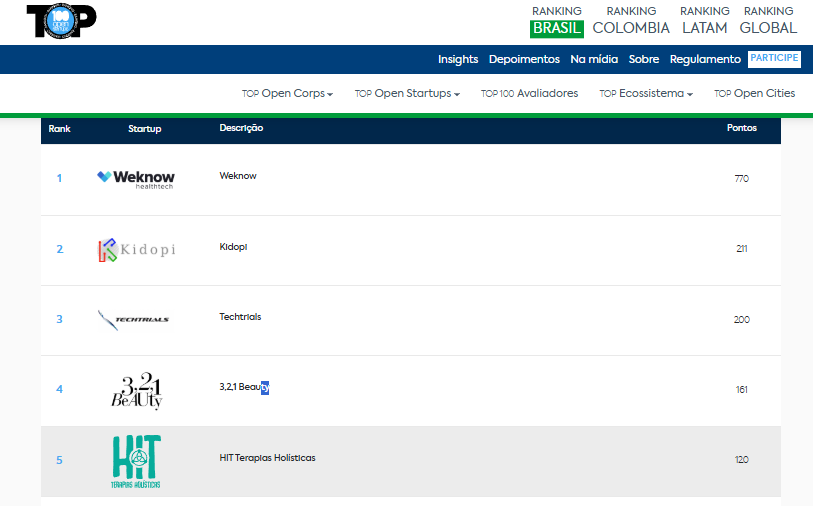Screen dimensions: 813x506
Task: Click rank number 3
Action: [60, 319]
